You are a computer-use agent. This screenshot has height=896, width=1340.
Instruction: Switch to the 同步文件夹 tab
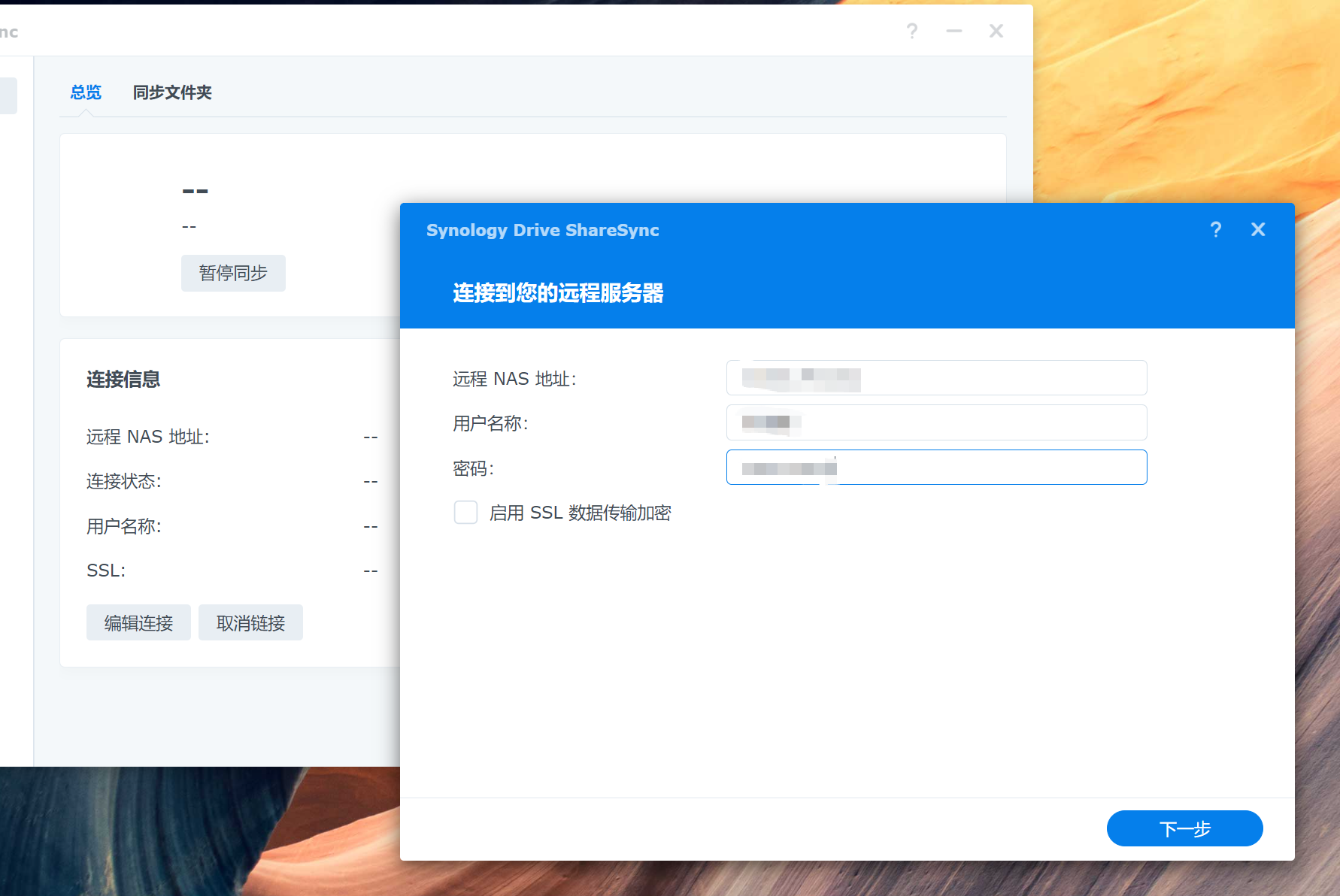171,92
